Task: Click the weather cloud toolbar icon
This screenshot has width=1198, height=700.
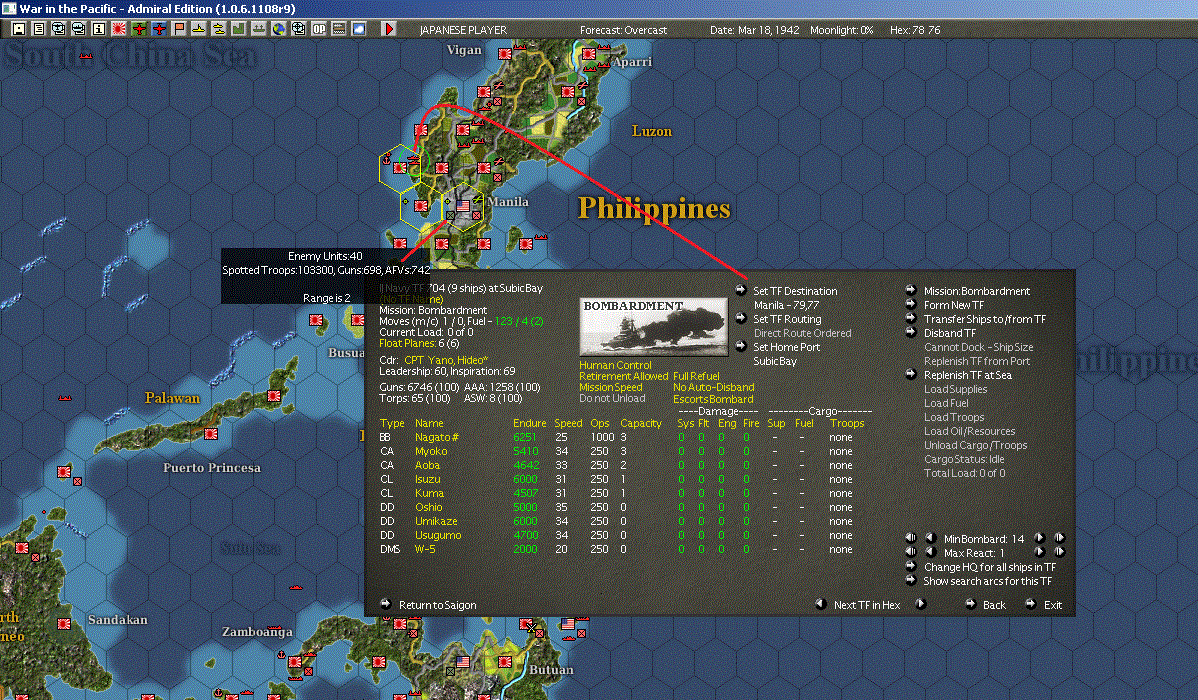Action: pyautogui.click(x=358, y=29)
